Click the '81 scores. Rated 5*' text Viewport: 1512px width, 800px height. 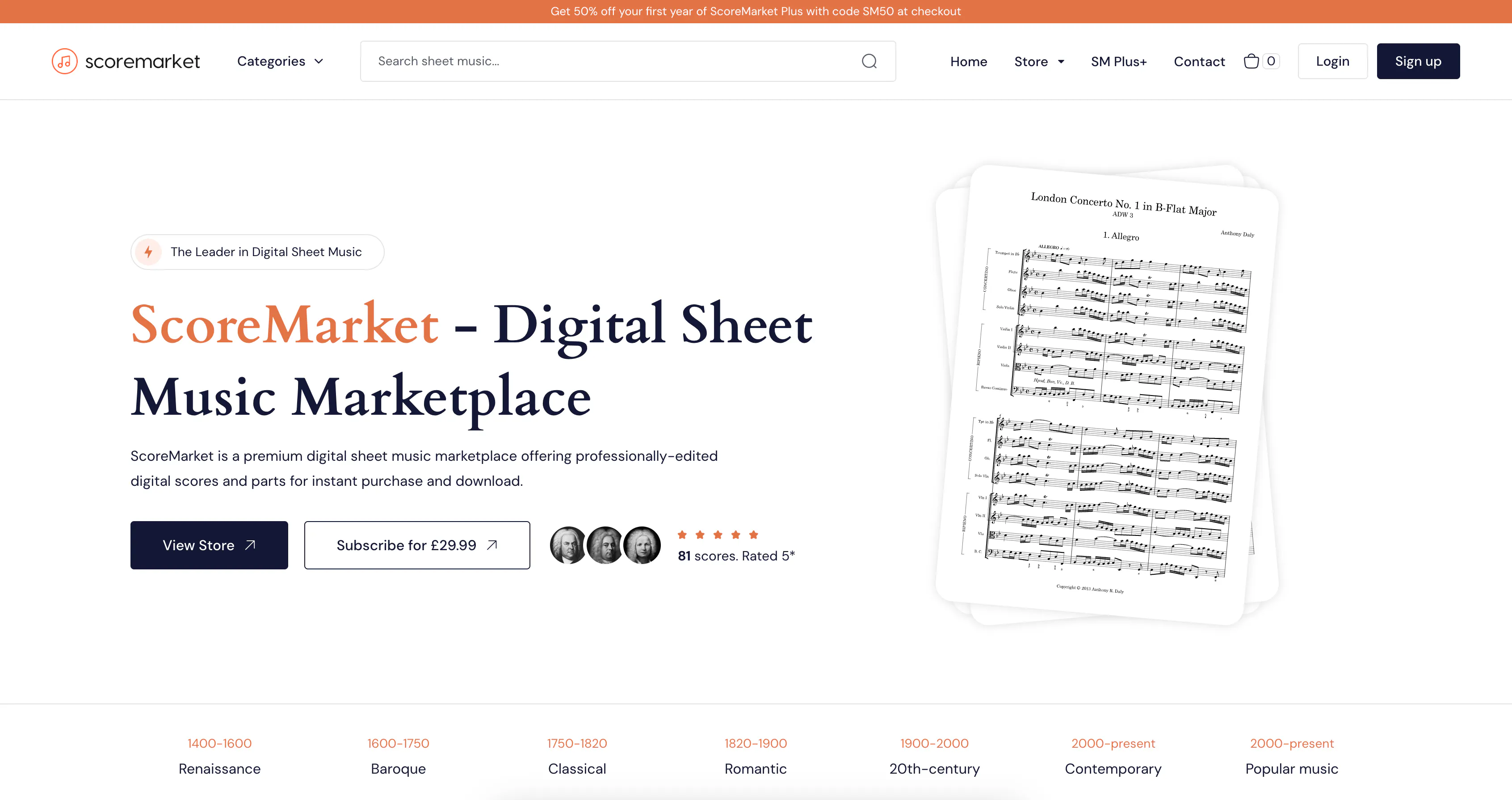[x=736, y=556]
